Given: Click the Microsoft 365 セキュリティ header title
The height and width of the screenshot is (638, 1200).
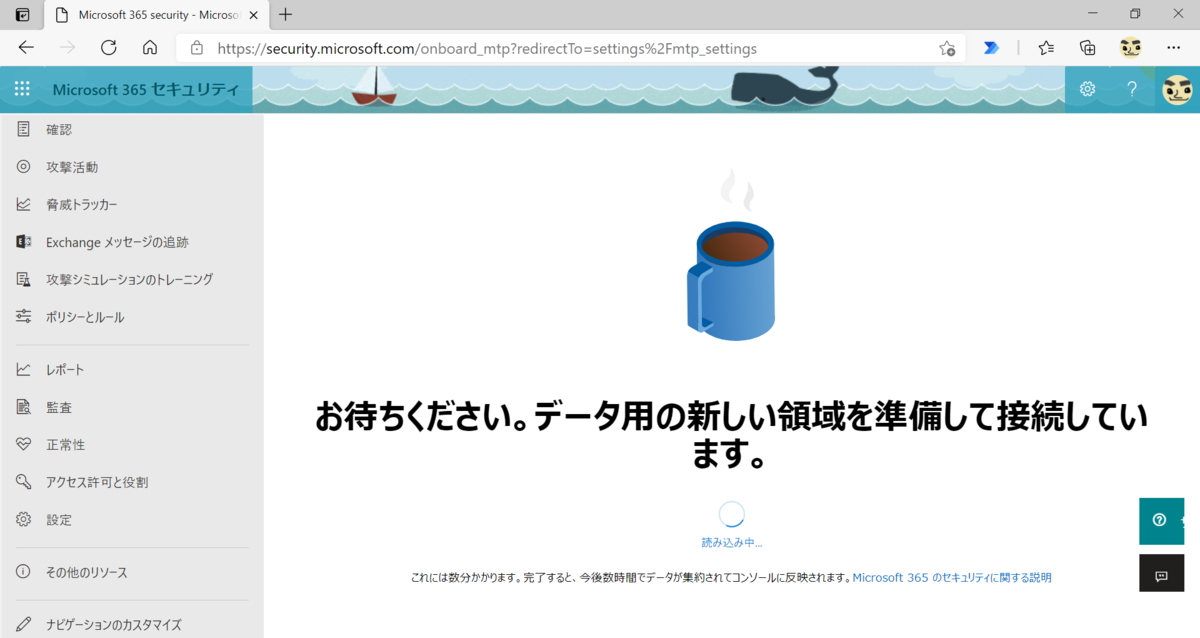Looking at the screenshot, I should pyautogui.click(x=146, y=89).
